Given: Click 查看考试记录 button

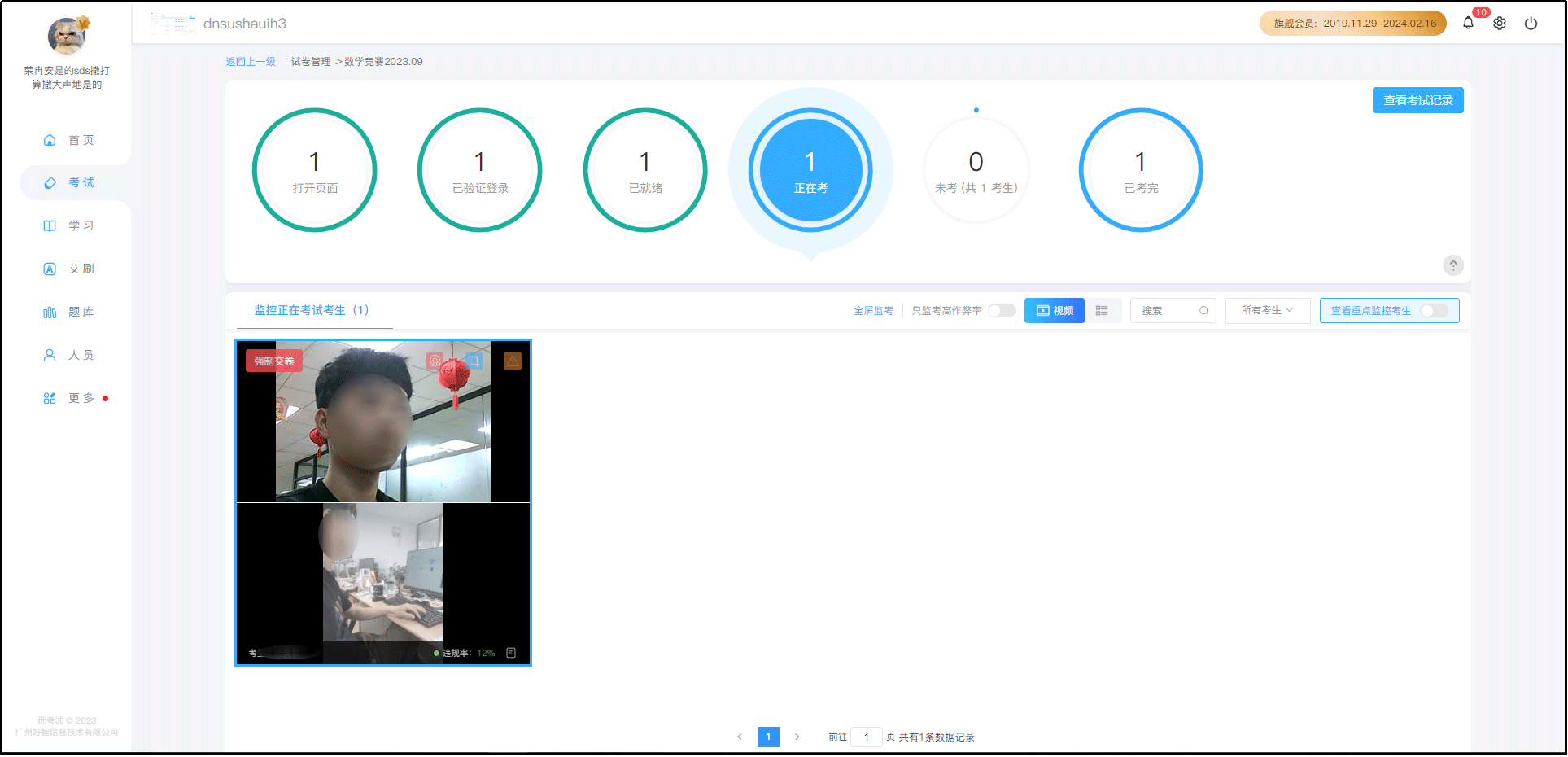Looking at the screenshot, I should pyautogui.click(x=1417, y=100).
